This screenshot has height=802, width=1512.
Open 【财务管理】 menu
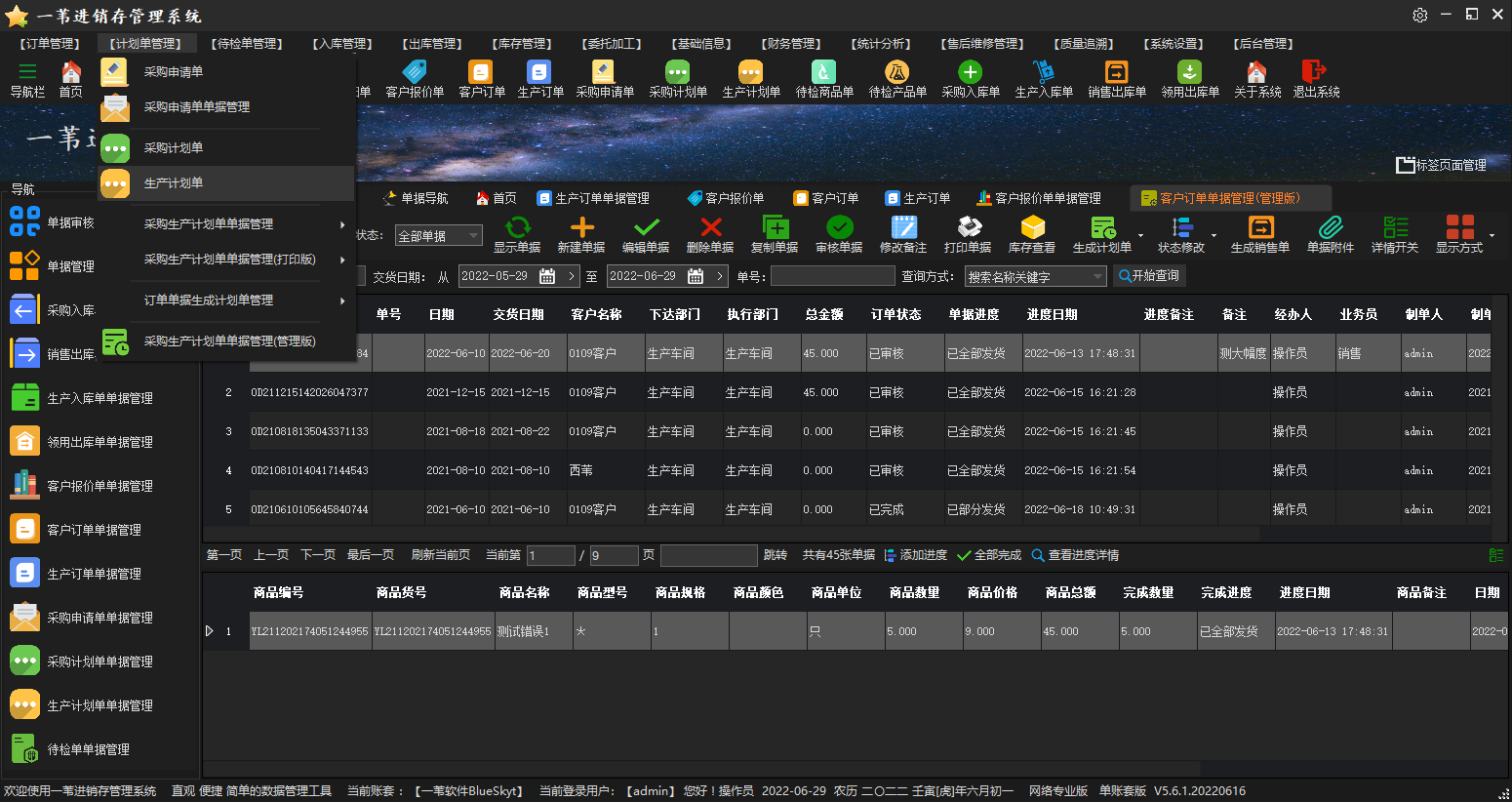791,44
